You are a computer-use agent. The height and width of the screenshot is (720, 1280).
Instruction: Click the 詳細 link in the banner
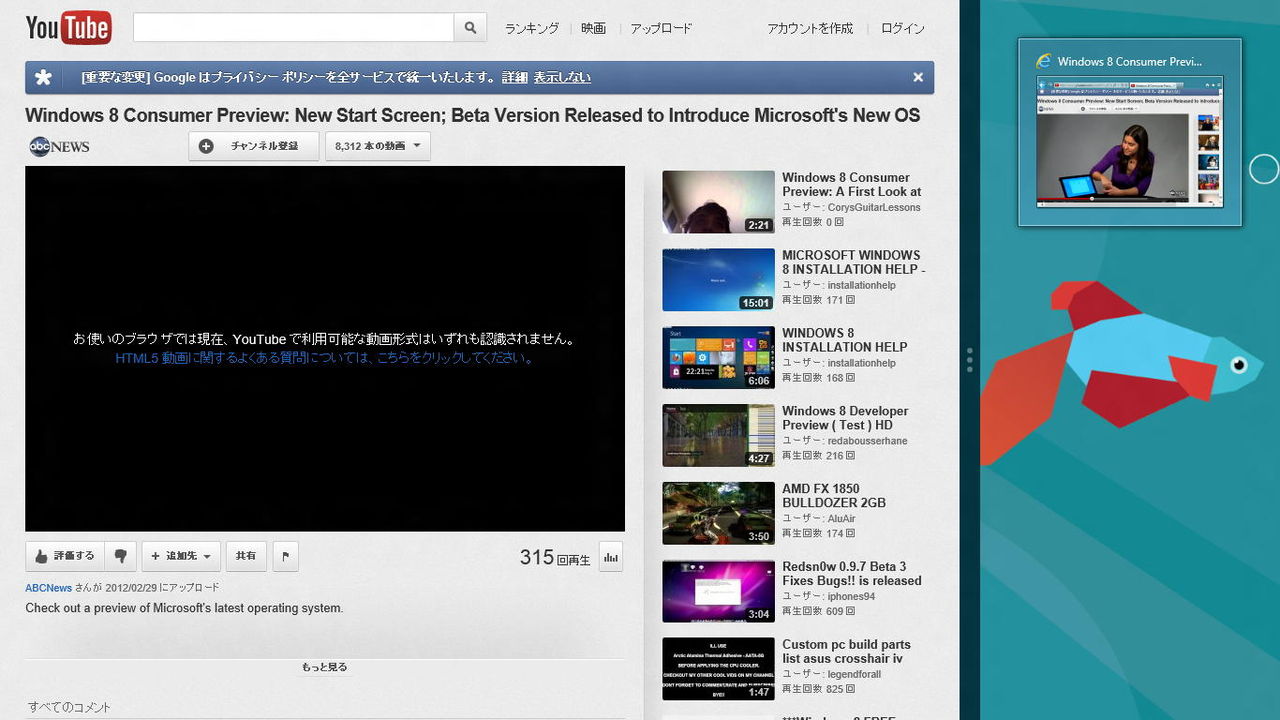pyautogui.click(x=514, y=77)
